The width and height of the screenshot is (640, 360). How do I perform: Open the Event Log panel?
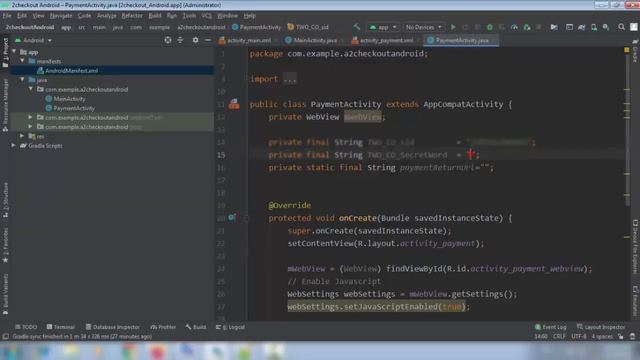tap(550, 327)
